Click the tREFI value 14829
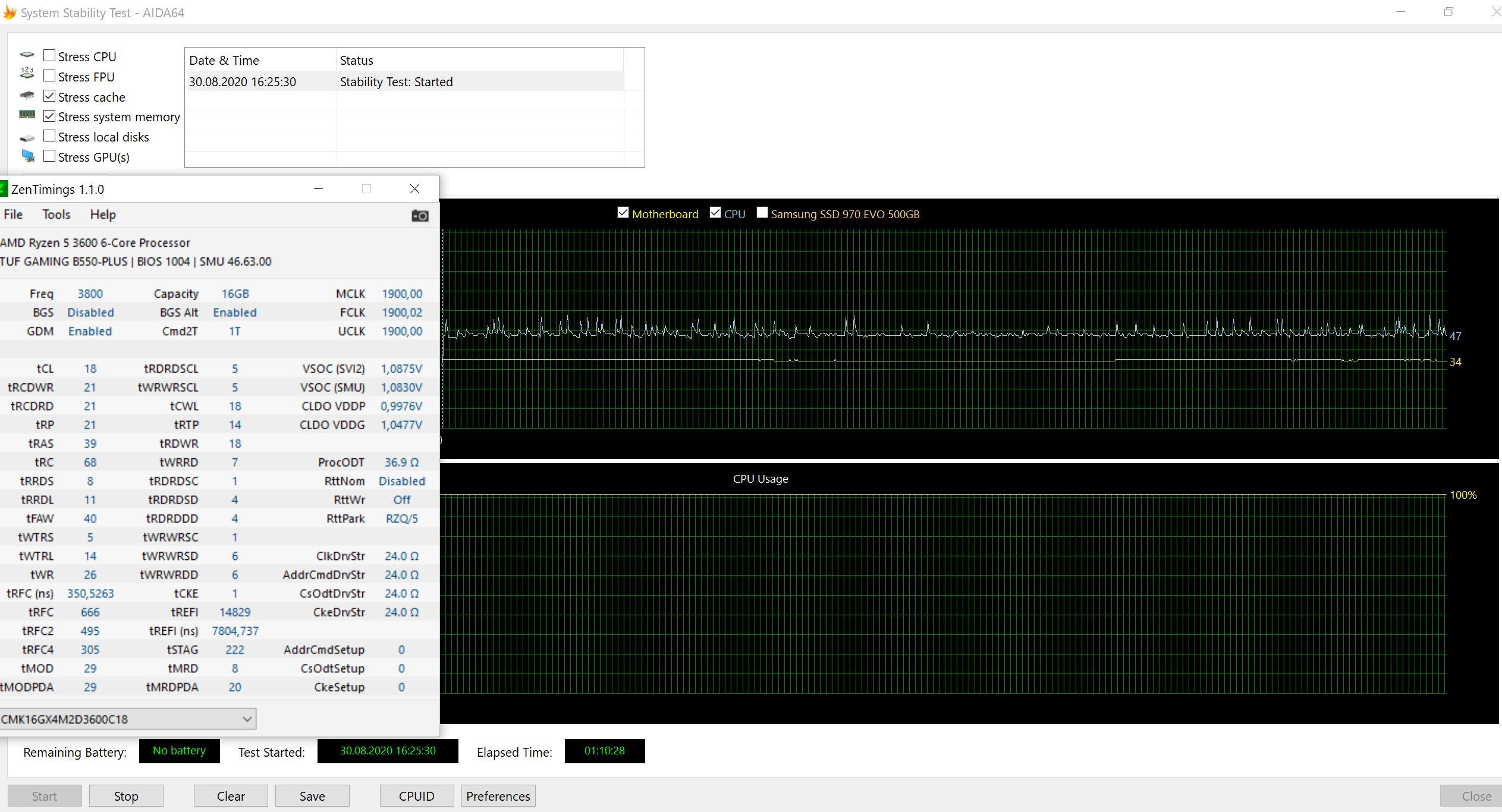The width and height of the screenshot is (1502, 812). (235, 612)
